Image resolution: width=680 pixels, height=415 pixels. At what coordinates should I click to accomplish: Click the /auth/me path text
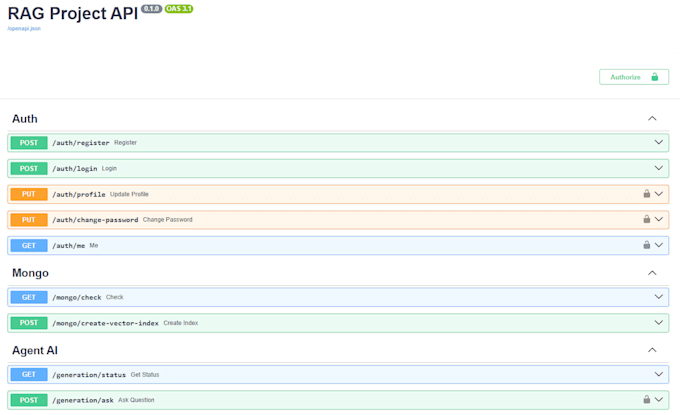(69, 245)
